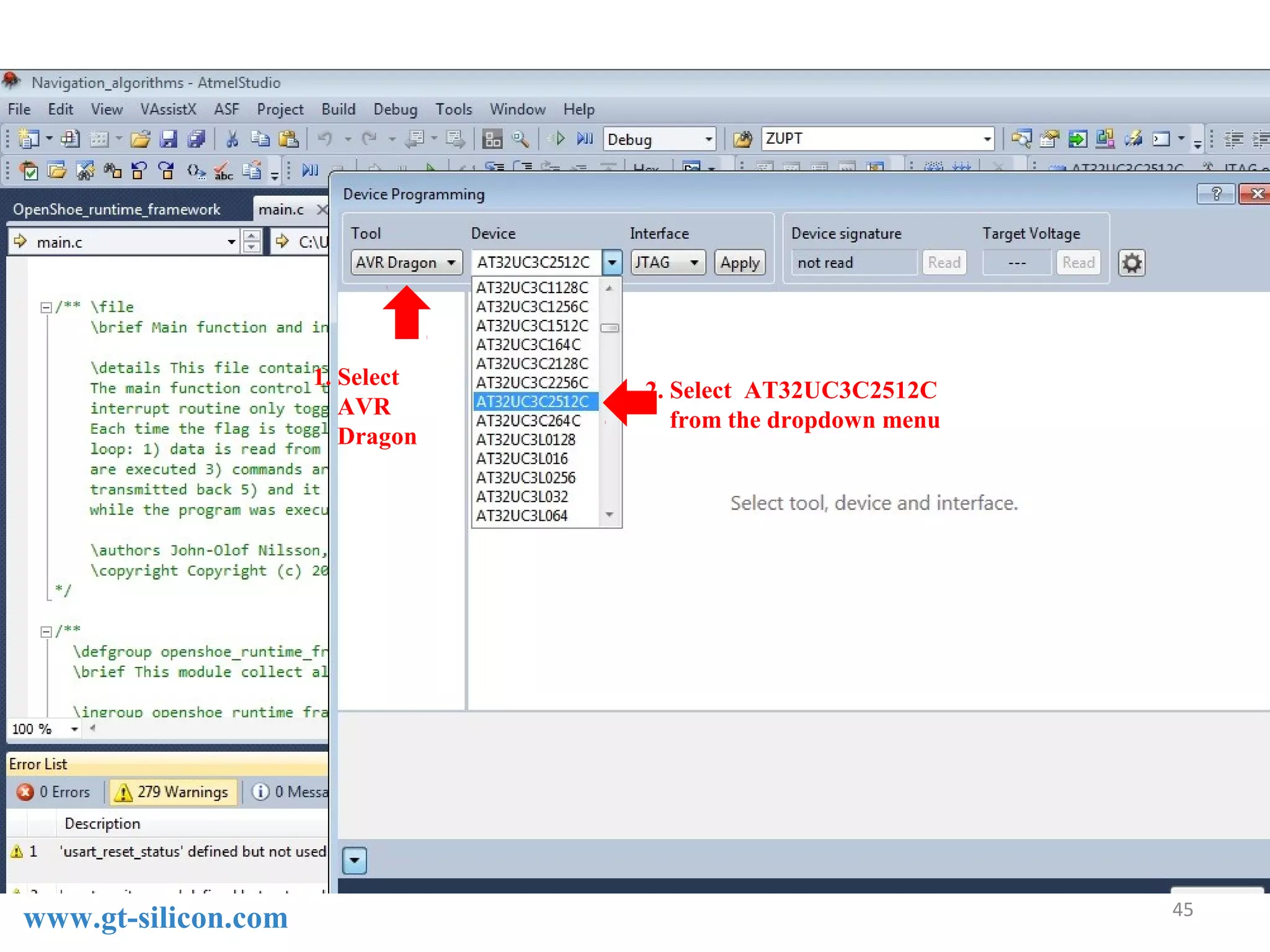
Task: Open the Build menu
Action: [339, 110]
